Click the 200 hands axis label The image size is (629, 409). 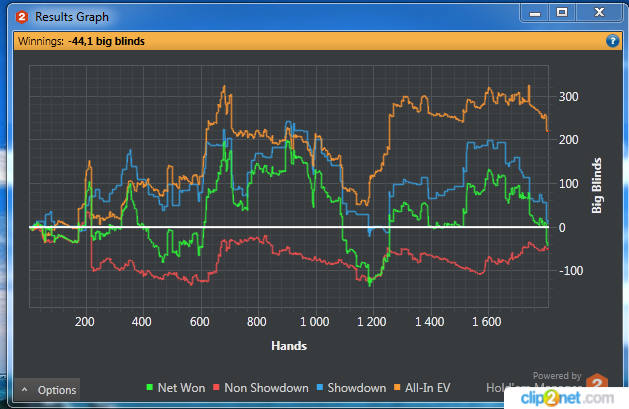point(85,322)
